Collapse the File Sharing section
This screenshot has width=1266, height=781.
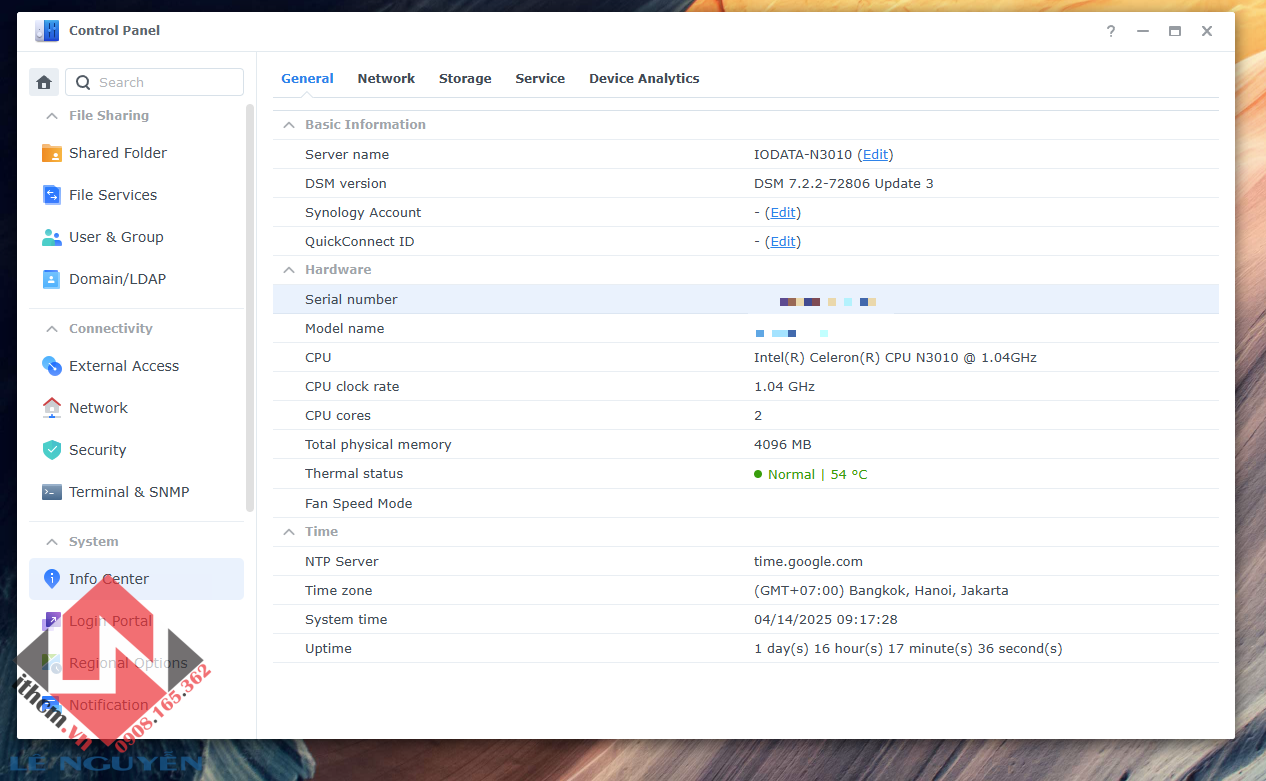[x=50, y=116]
